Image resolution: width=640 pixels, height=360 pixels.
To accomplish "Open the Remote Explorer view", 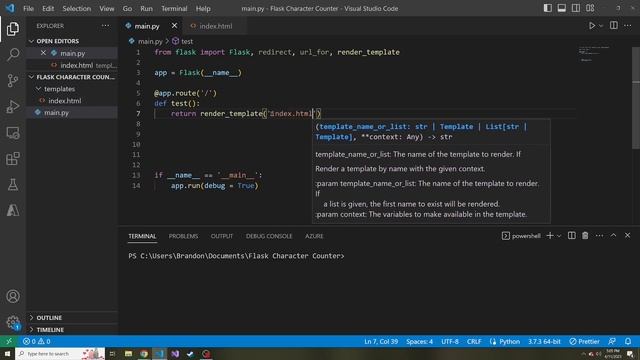I will [x=13, y=133].
